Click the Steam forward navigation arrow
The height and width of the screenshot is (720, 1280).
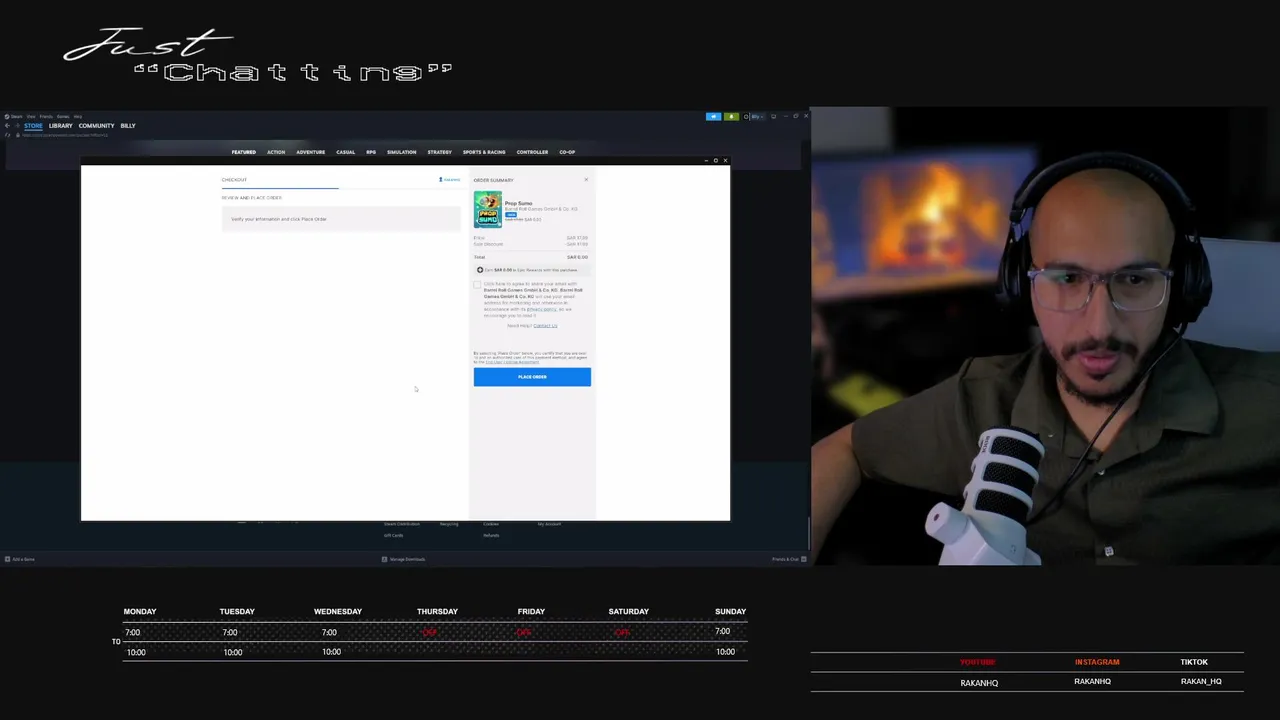18,126
